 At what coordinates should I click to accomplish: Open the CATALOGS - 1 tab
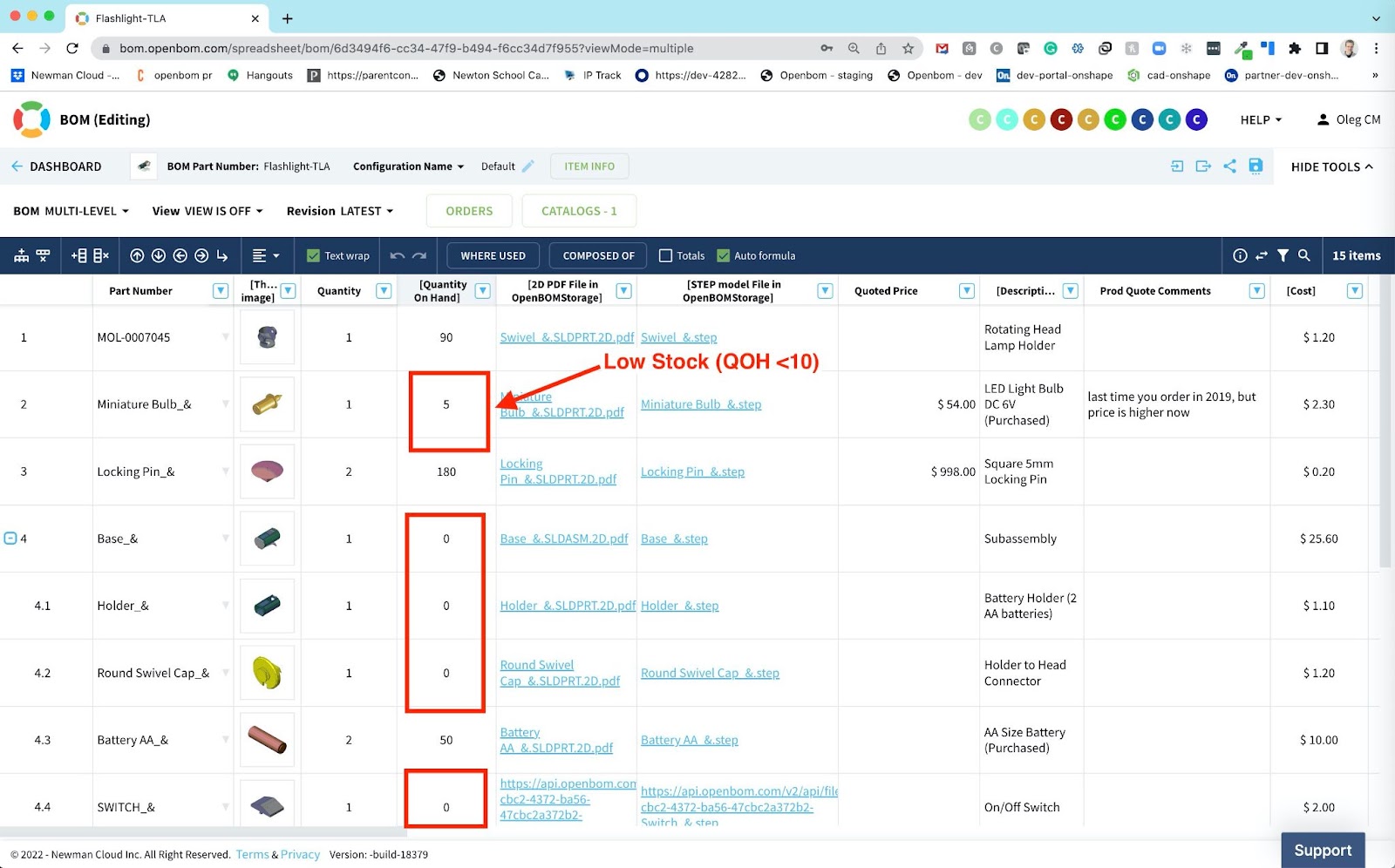coord(579,211)
